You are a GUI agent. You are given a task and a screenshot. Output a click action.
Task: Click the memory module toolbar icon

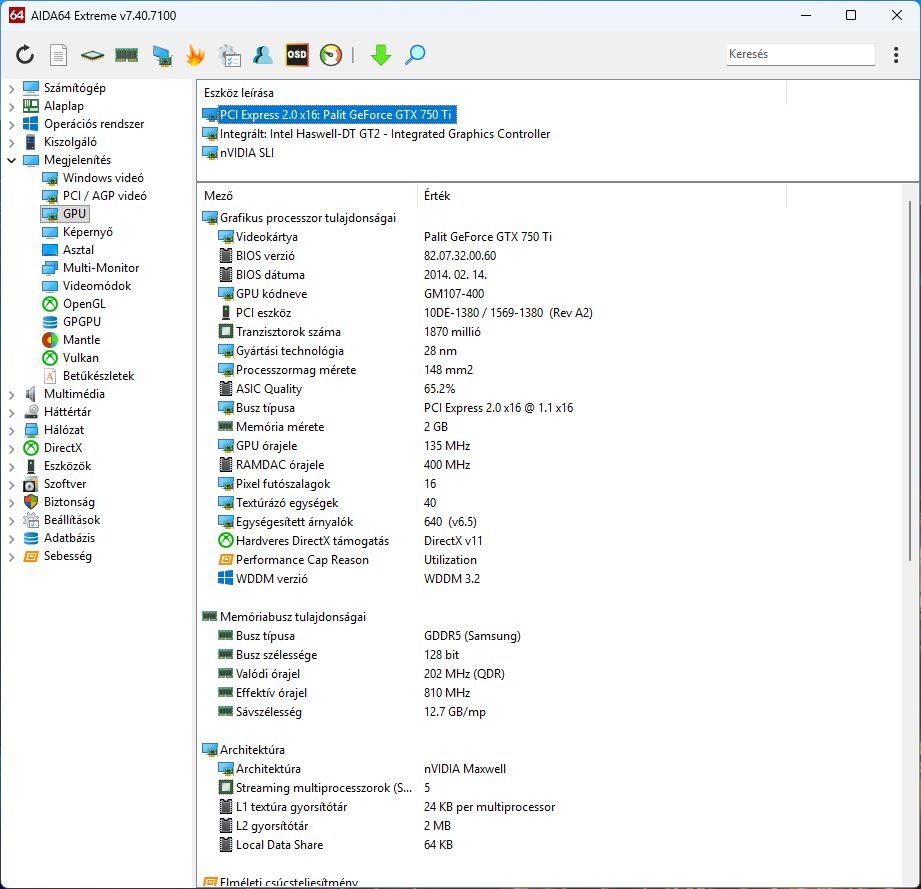pos(126,55)
